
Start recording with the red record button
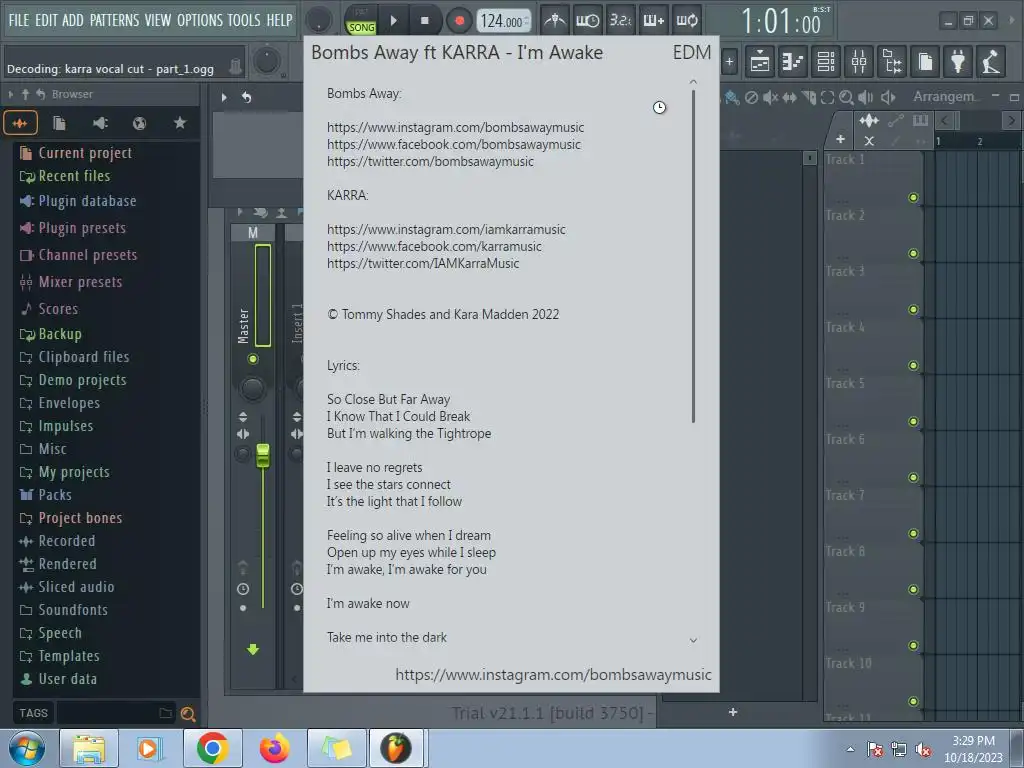point(459,21)
